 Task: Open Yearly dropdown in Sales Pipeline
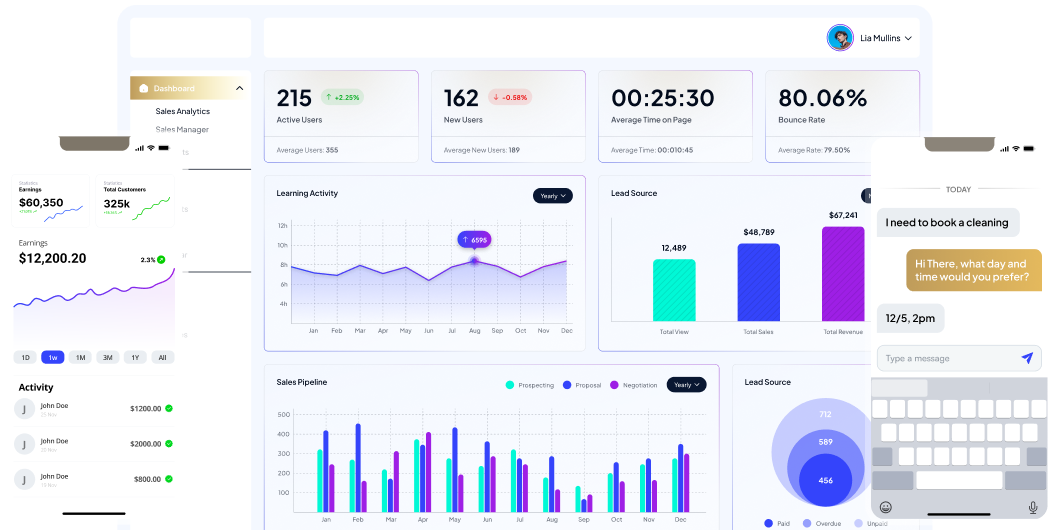click(x=686, y=385)
